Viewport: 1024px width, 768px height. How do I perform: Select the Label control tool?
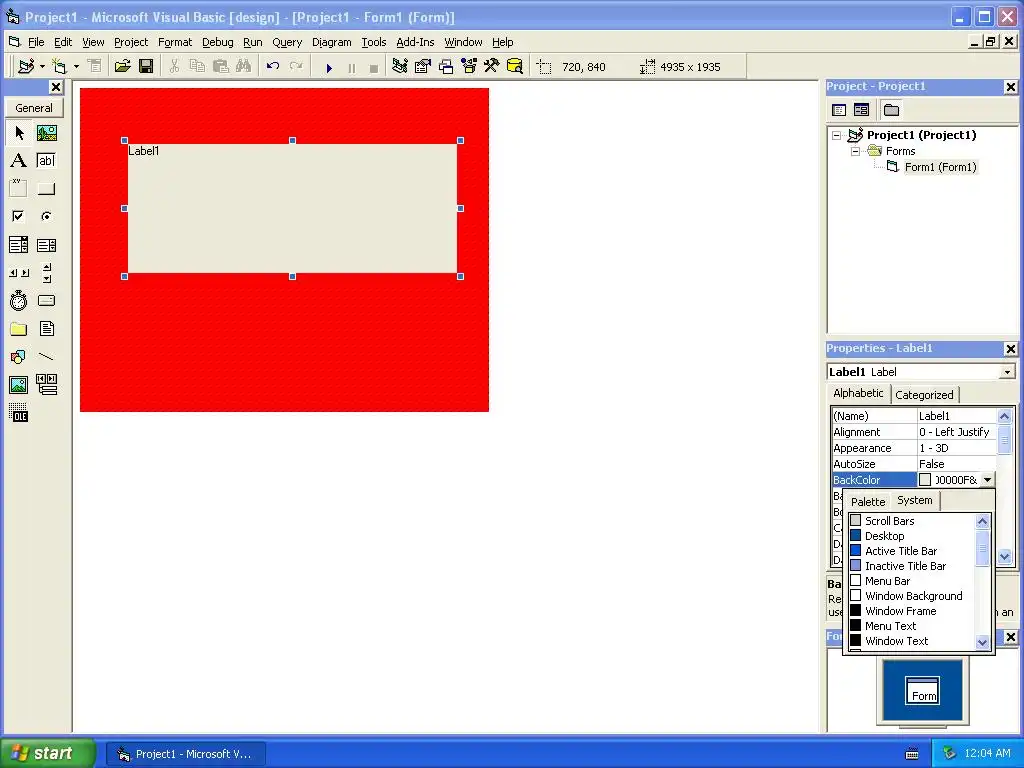19,161
